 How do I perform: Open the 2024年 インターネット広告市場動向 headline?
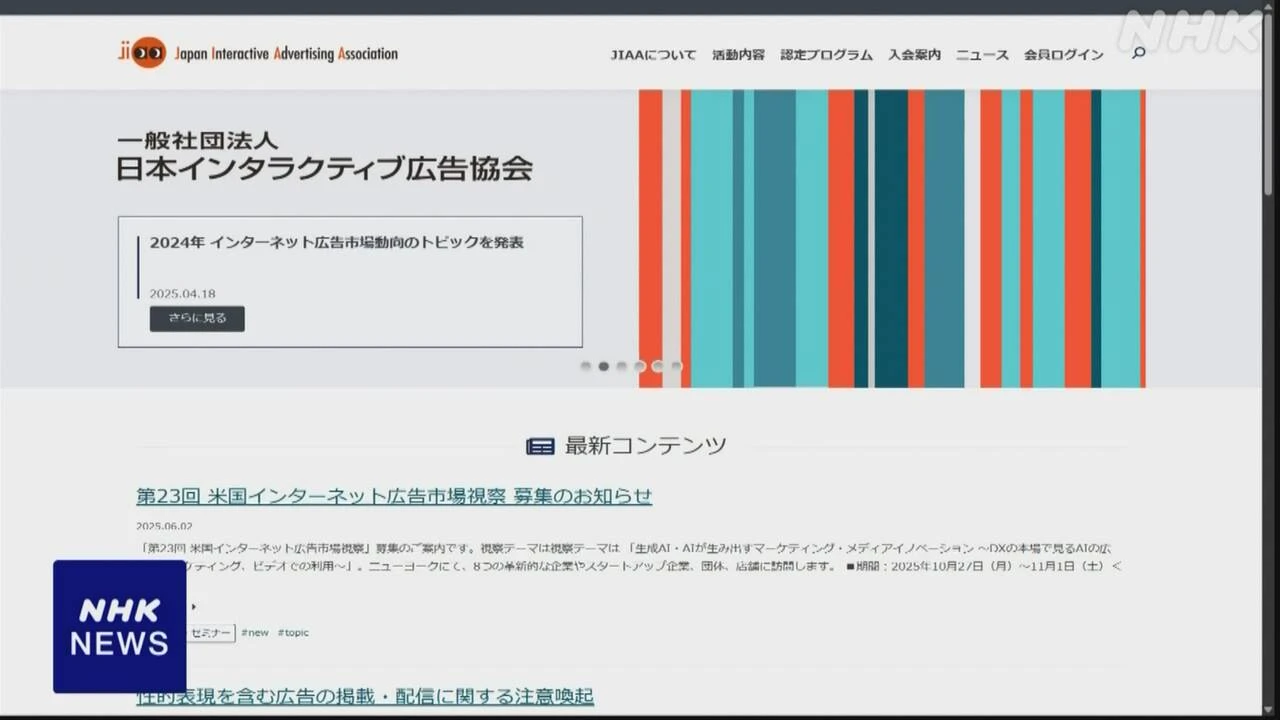tap(336, 242)
